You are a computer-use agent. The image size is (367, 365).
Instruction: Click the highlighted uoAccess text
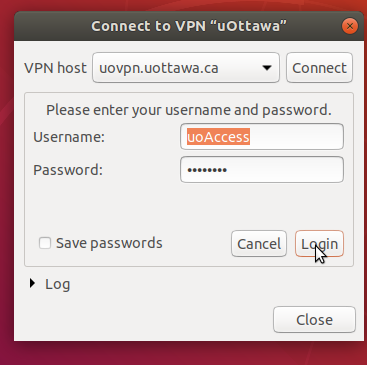coord(218,137)
